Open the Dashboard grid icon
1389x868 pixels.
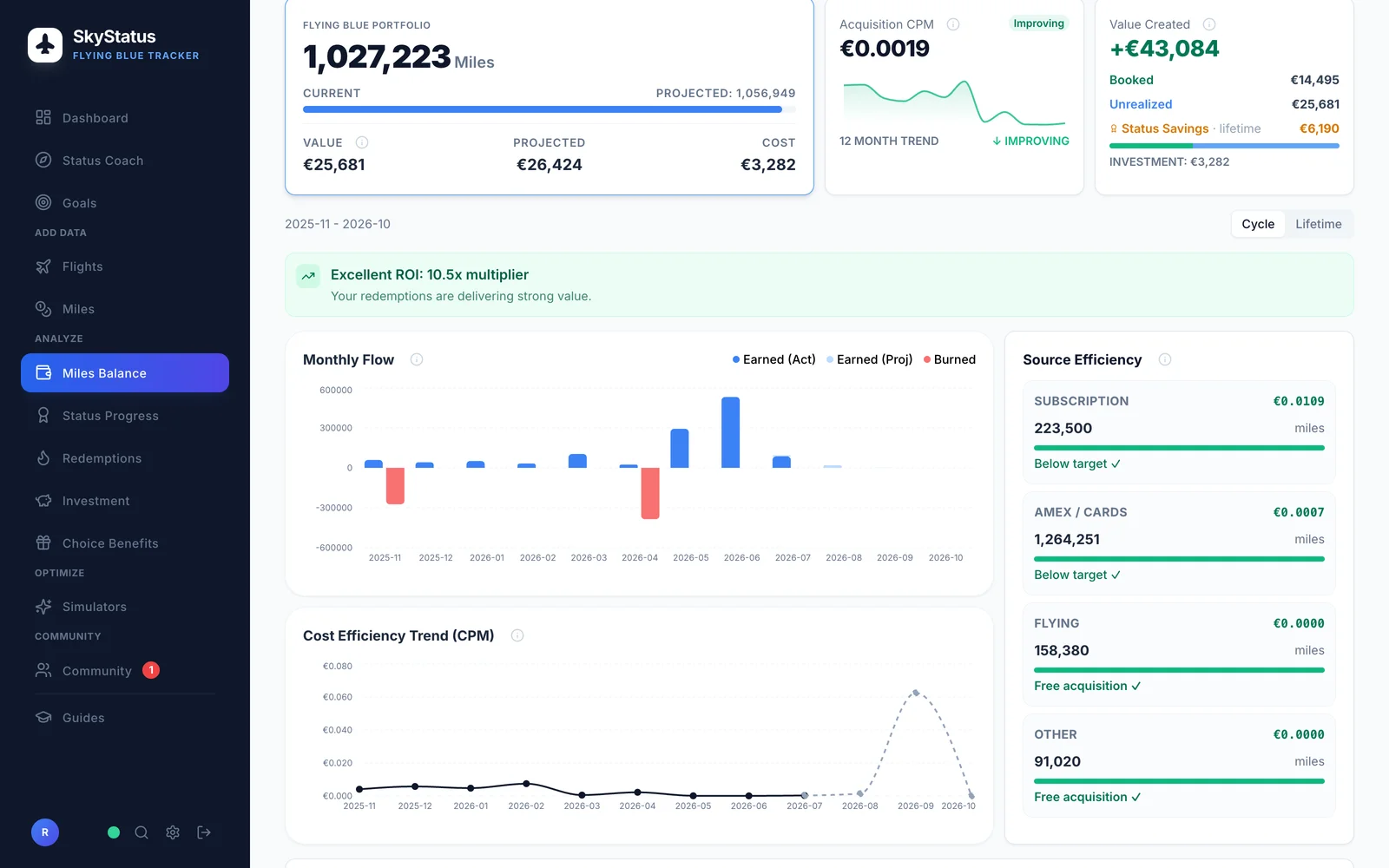43,117
